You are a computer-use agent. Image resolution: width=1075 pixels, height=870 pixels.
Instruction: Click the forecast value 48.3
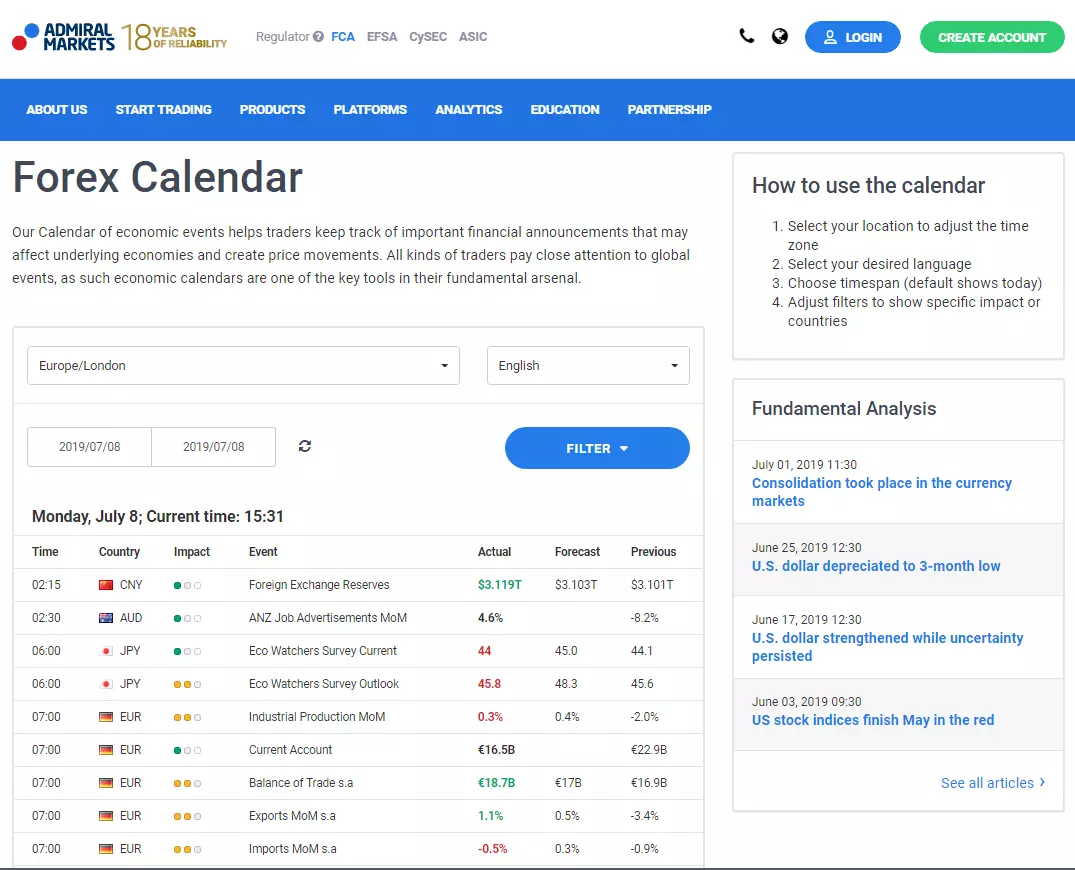coord(566,684)
